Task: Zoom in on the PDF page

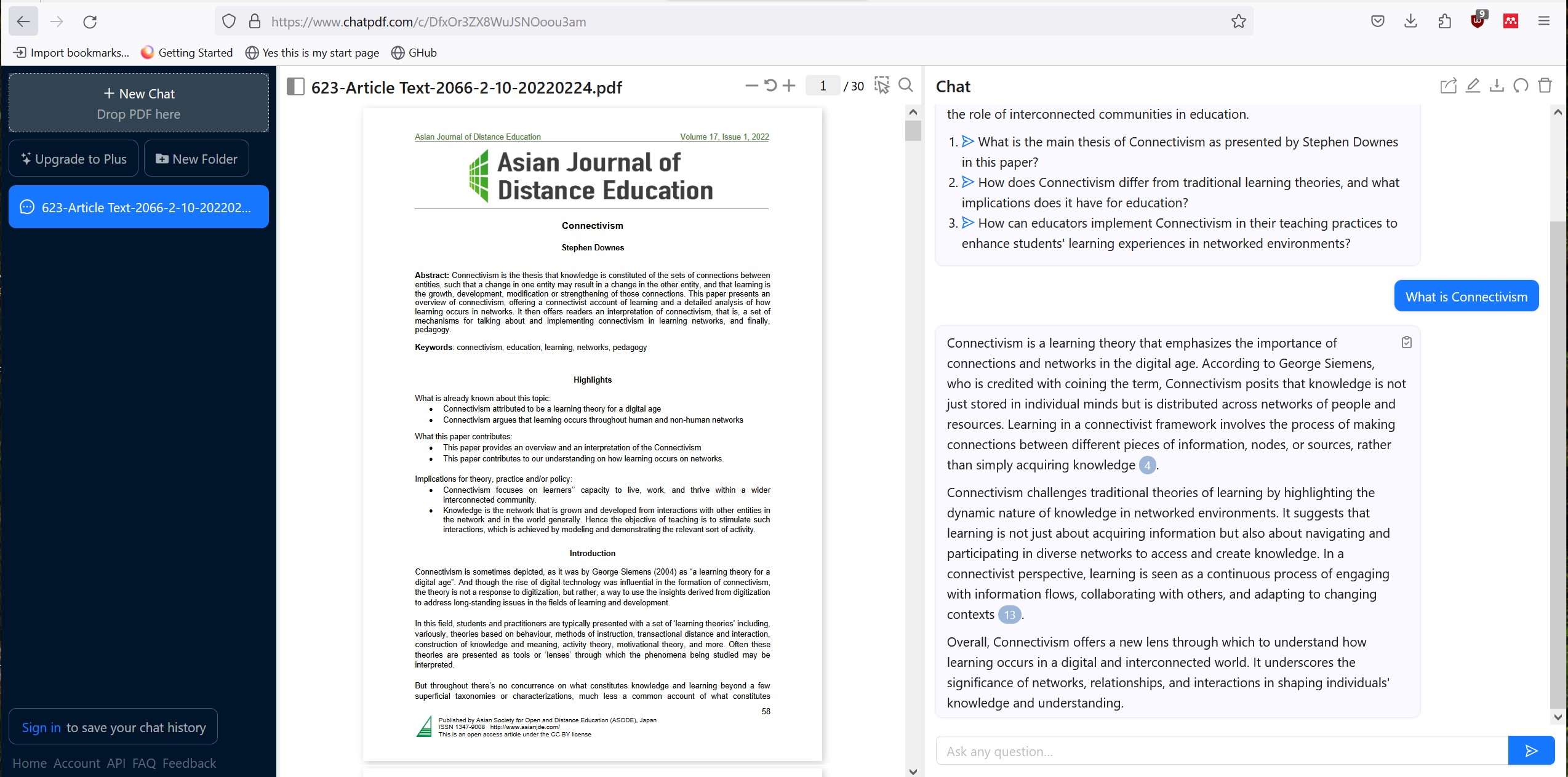Action: coord(789,86)
